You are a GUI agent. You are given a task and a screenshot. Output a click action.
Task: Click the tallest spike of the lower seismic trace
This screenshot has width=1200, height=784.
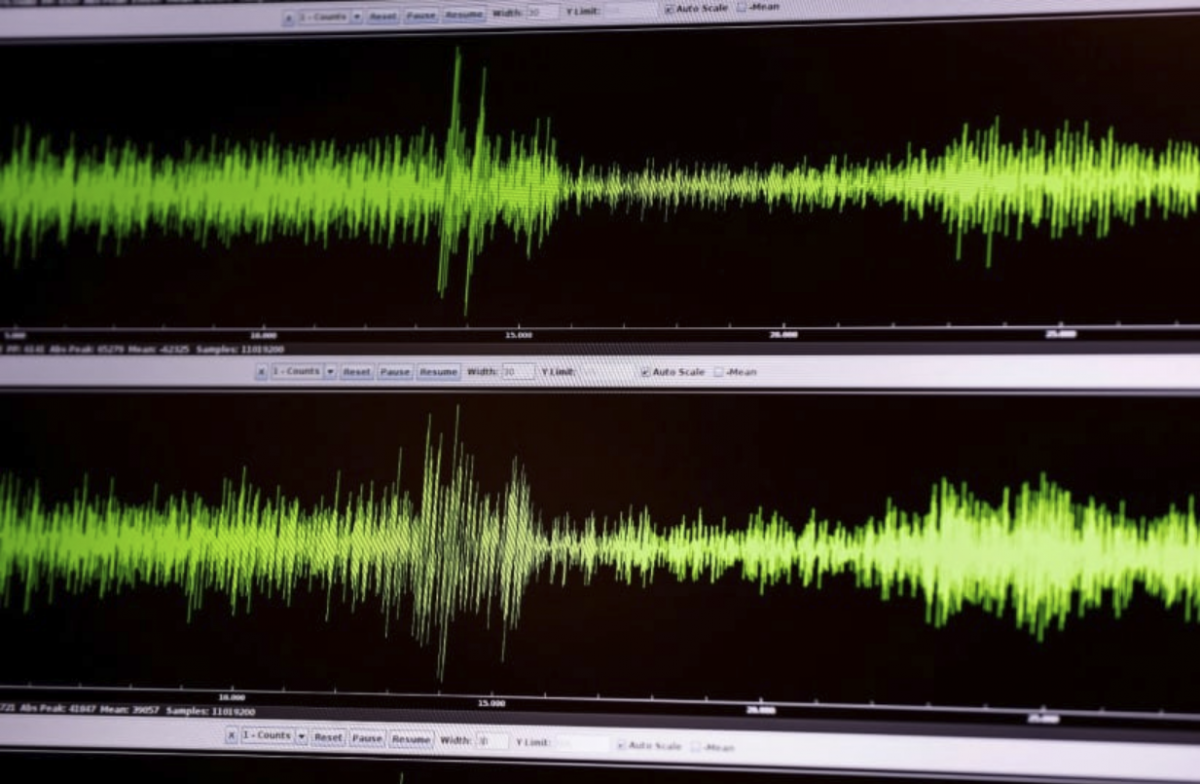(x=456, y=450)
